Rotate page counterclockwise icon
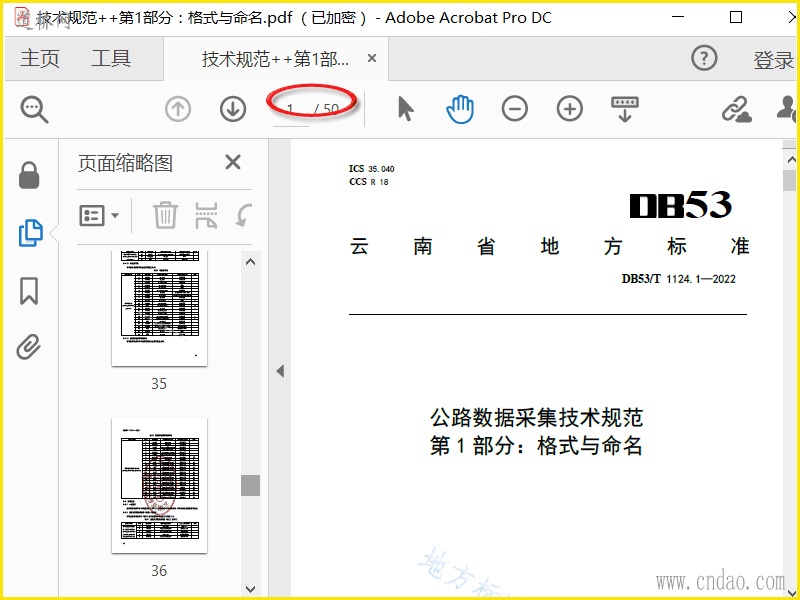The height and width of the screenshot is (600, 800). (244, 215)
